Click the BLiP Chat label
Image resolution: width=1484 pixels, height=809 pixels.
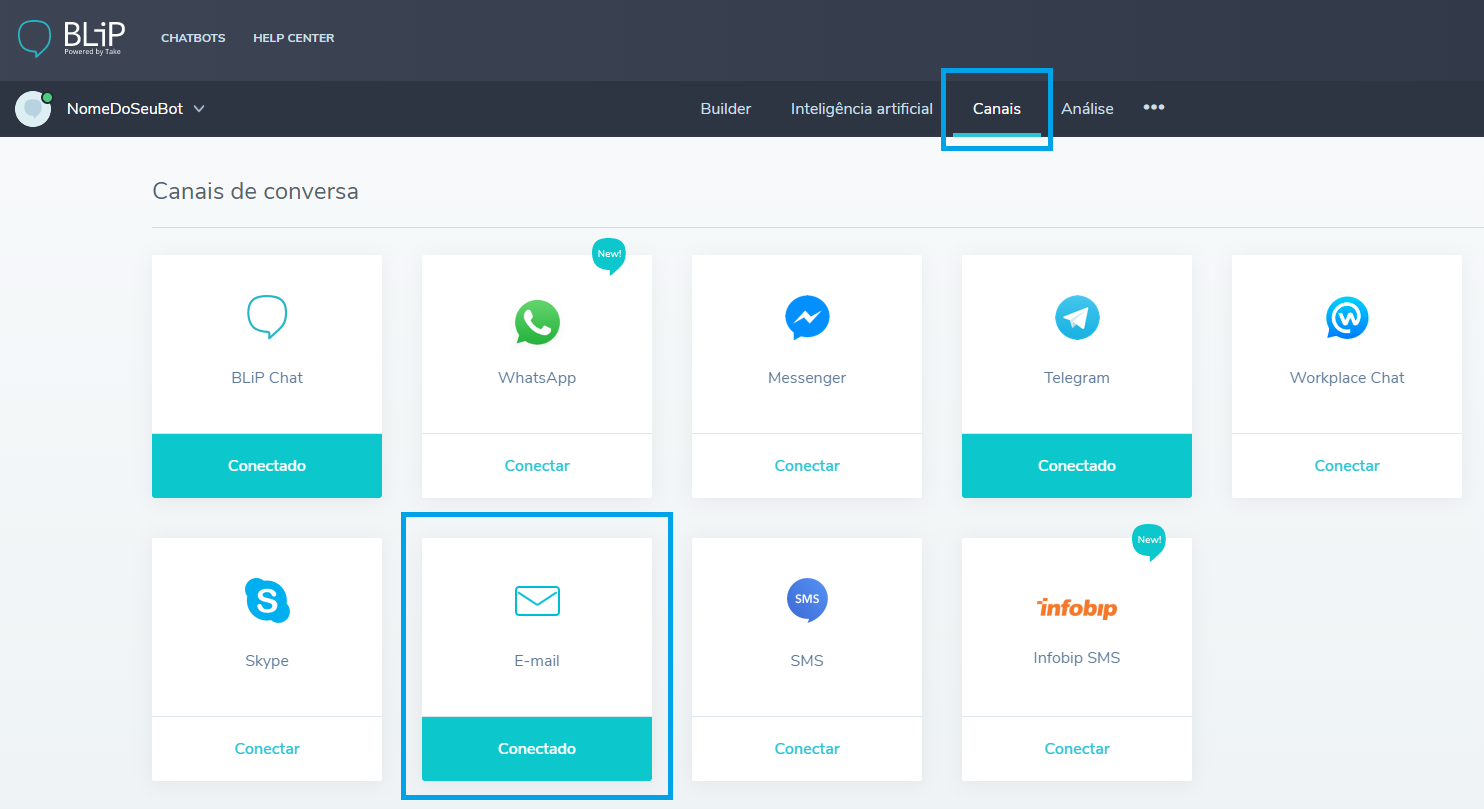(x=267, y=378)
